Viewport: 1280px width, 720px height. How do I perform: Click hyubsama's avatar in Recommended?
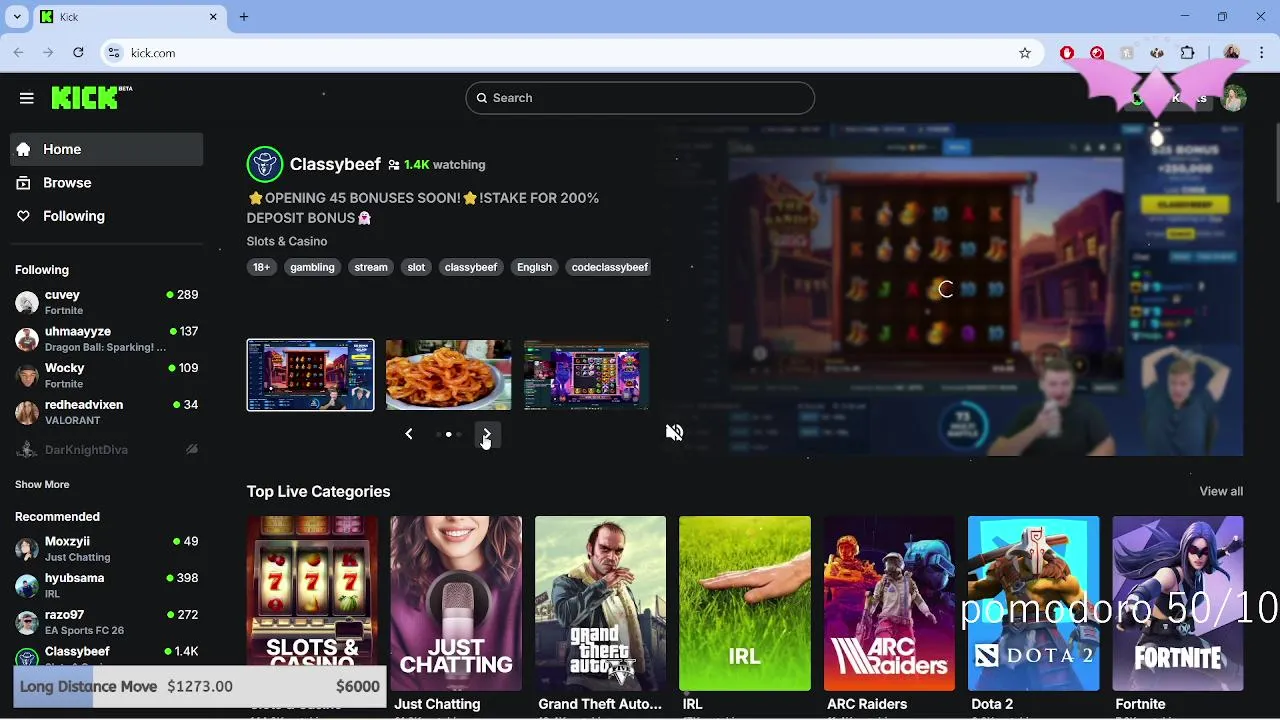tap(27, 586)
